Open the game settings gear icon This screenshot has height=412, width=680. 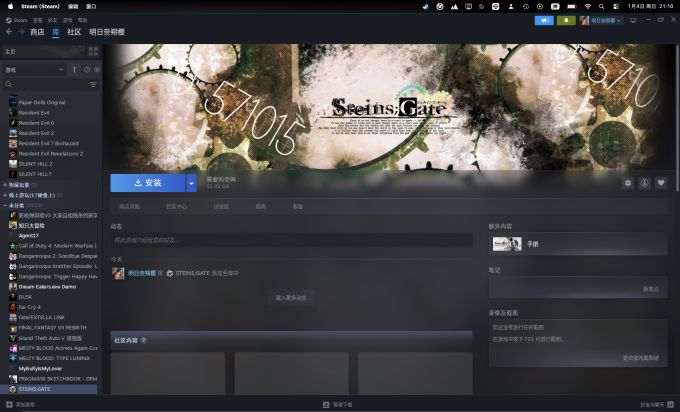[x=628, y=183]
